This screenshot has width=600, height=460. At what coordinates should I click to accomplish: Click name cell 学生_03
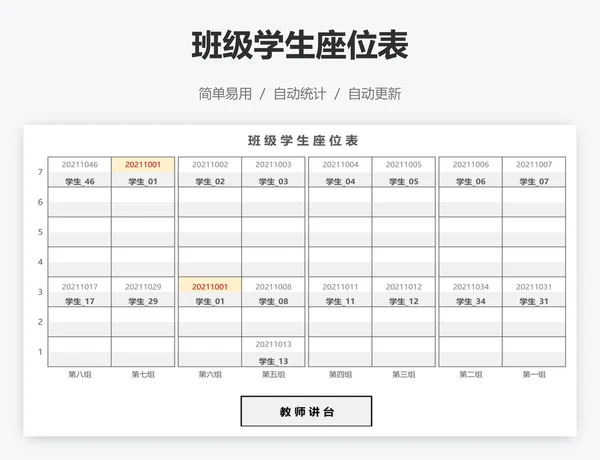pos(273,181)
